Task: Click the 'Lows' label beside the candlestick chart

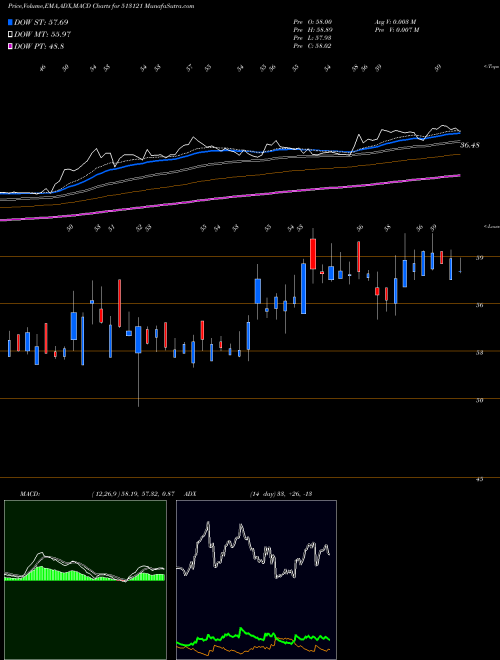Action: pyautogui.click(x=491, y=226)
